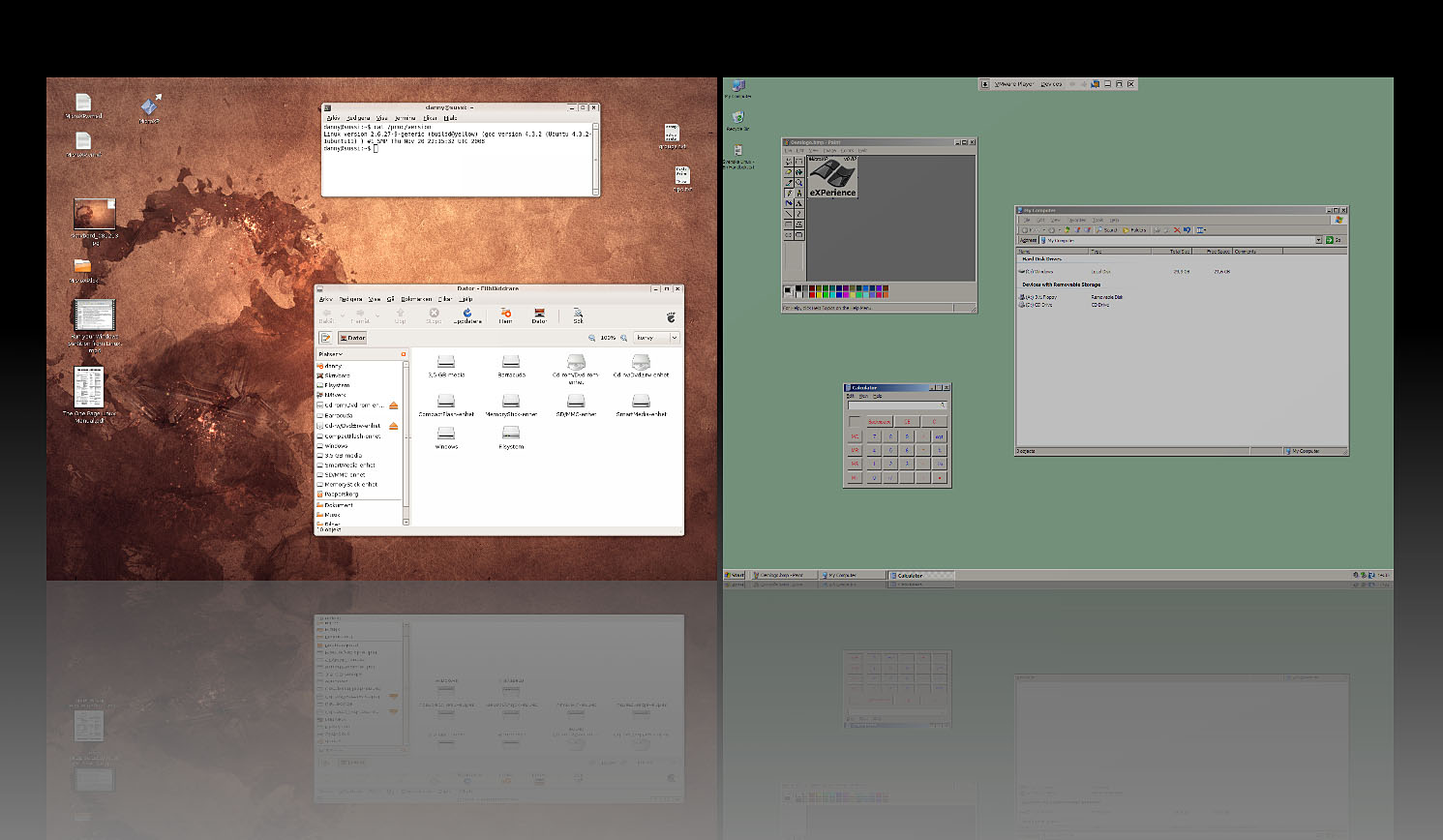Expand the My Computer address bar dropdown

1317,240
